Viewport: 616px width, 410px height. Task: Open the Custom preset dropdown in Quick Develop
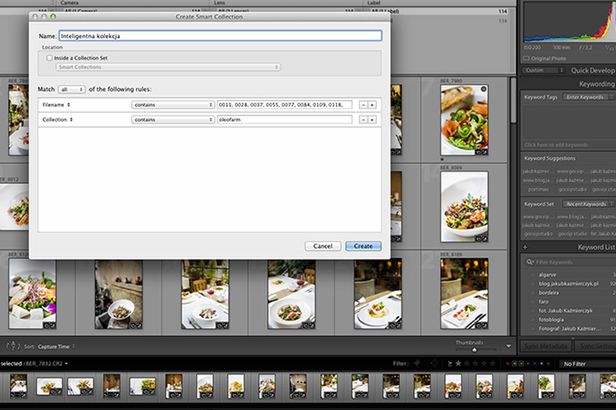(x=544, y=70)
